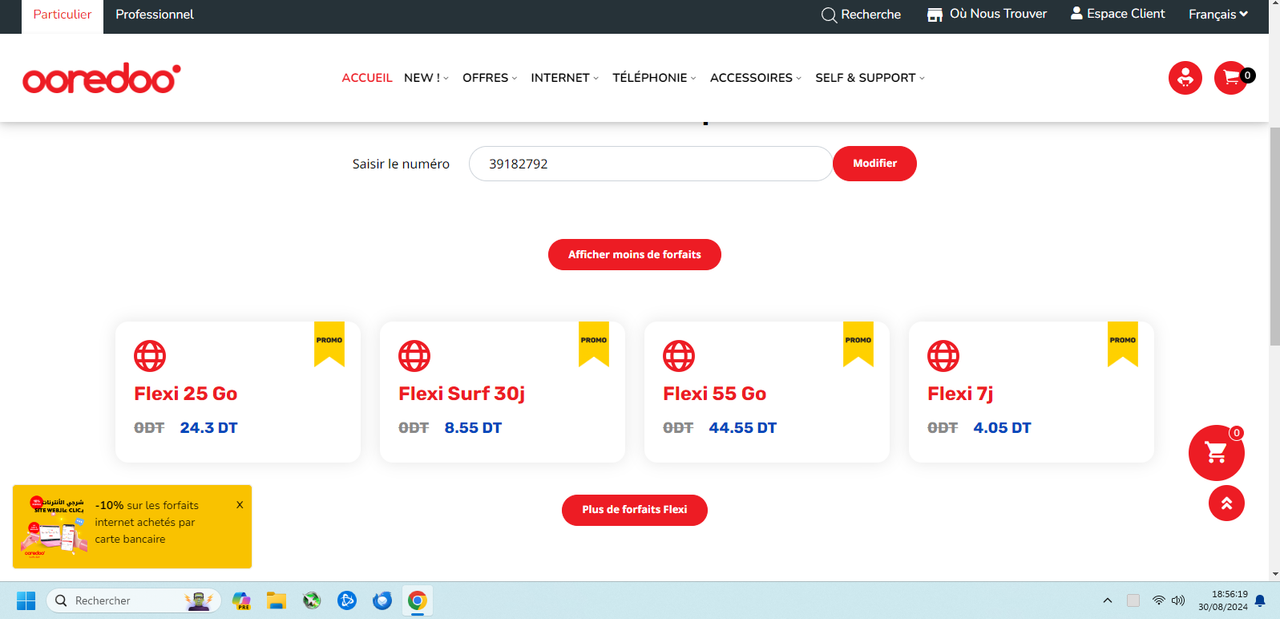Viewport: 1280px width, 619px height.
Task: Open the Où Nous Trouver store locator
Action: click(x=987, y=14)
